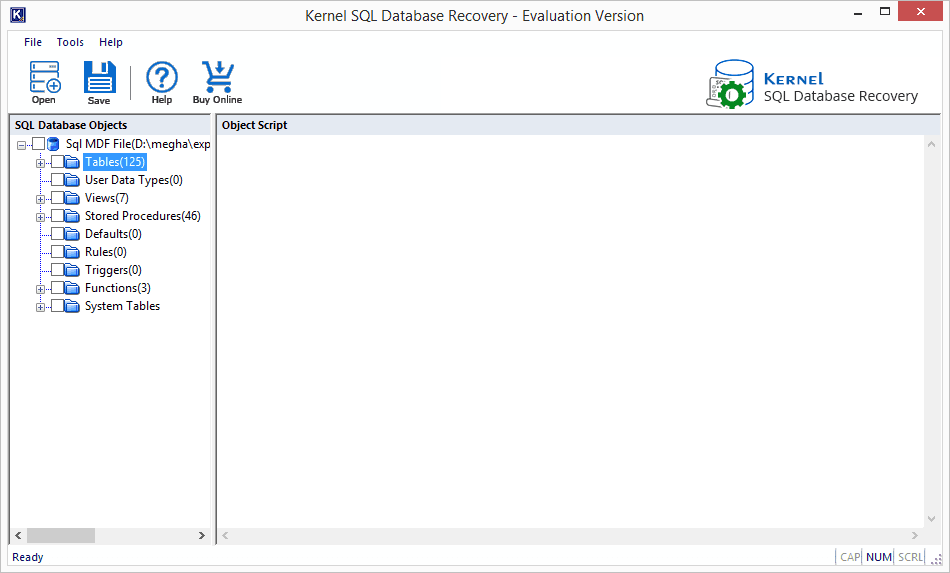This screenshot has width=950, height=573.
Task: Click the Object Script scroll up arrow
Action: click(932, 144)
